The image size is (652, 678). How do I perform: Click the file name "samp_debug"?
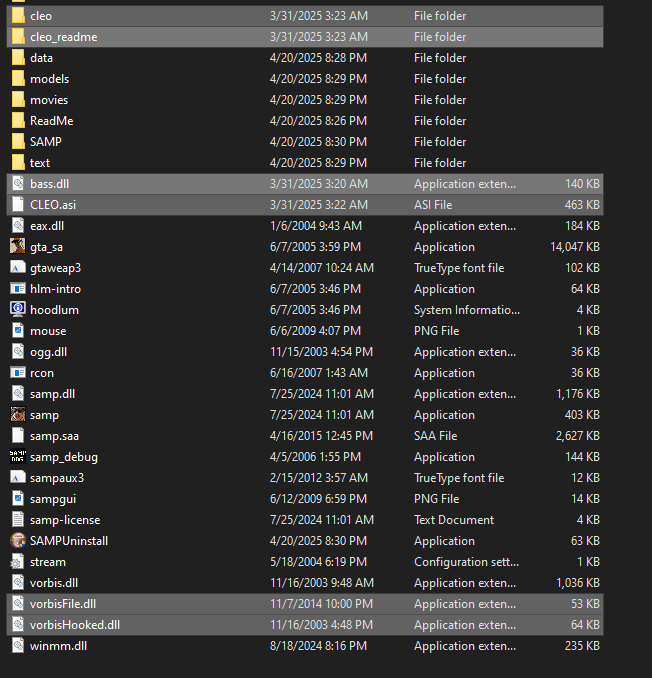click(64, 457)
